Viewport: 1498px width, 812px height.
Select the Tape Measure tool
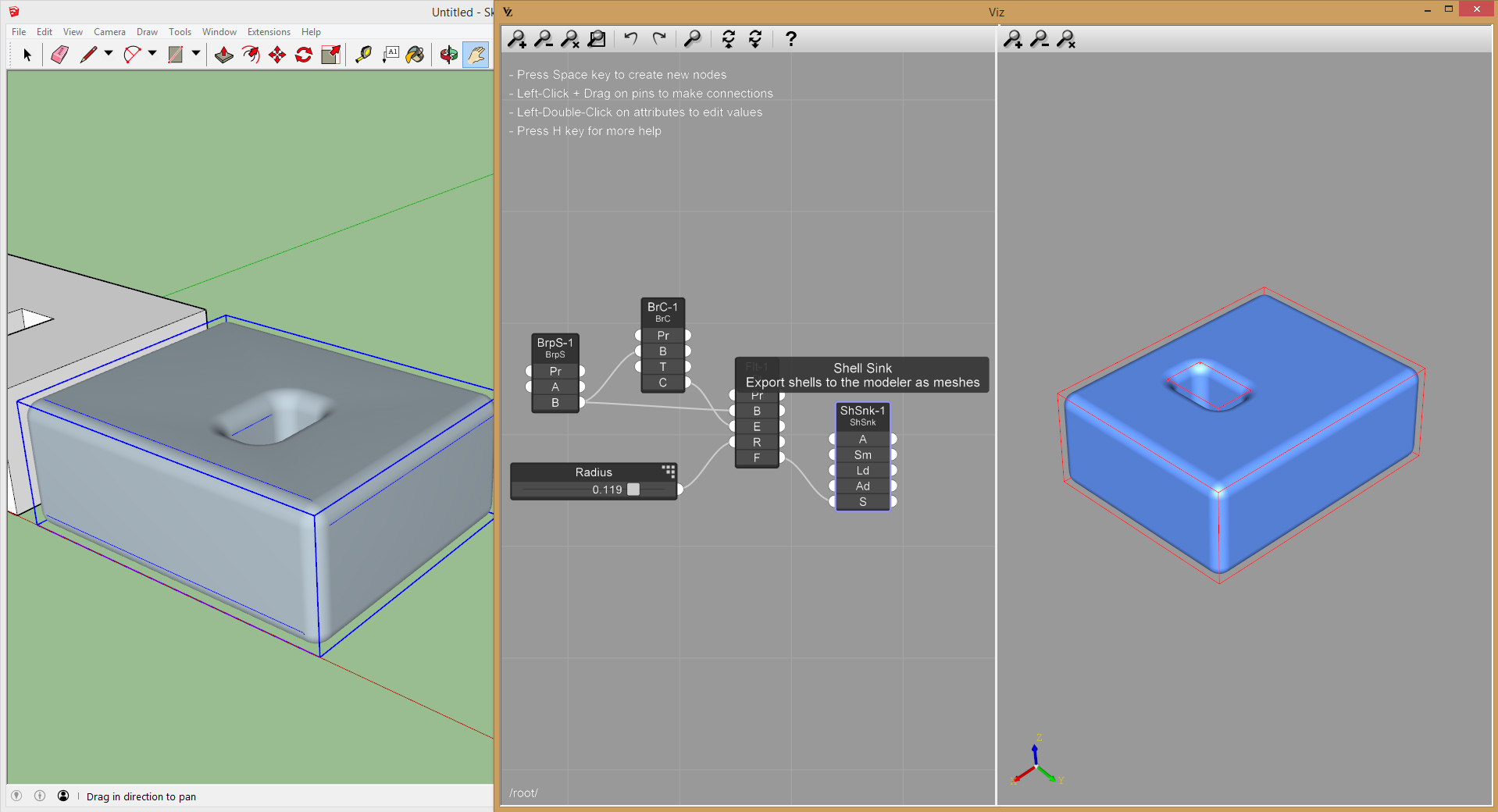pos(363,55)
